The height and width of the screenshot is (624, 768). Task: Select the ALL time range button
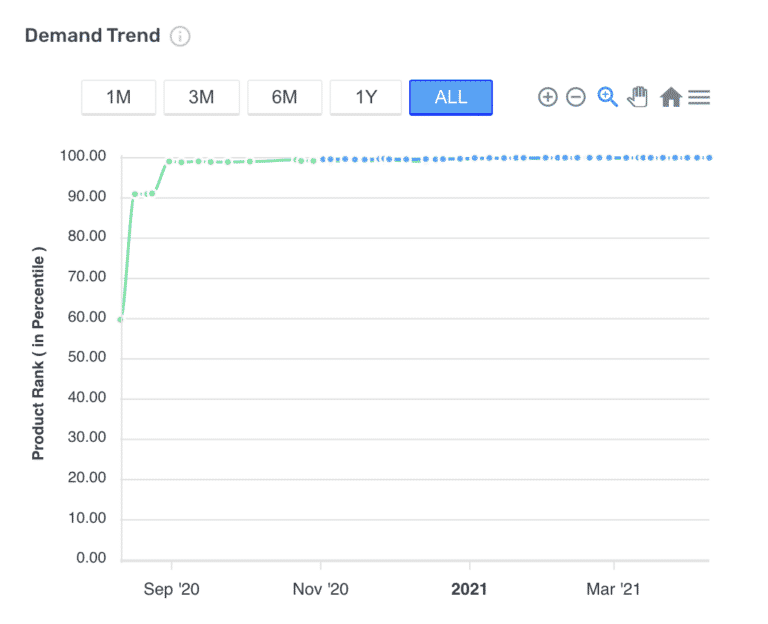point(450,97)
